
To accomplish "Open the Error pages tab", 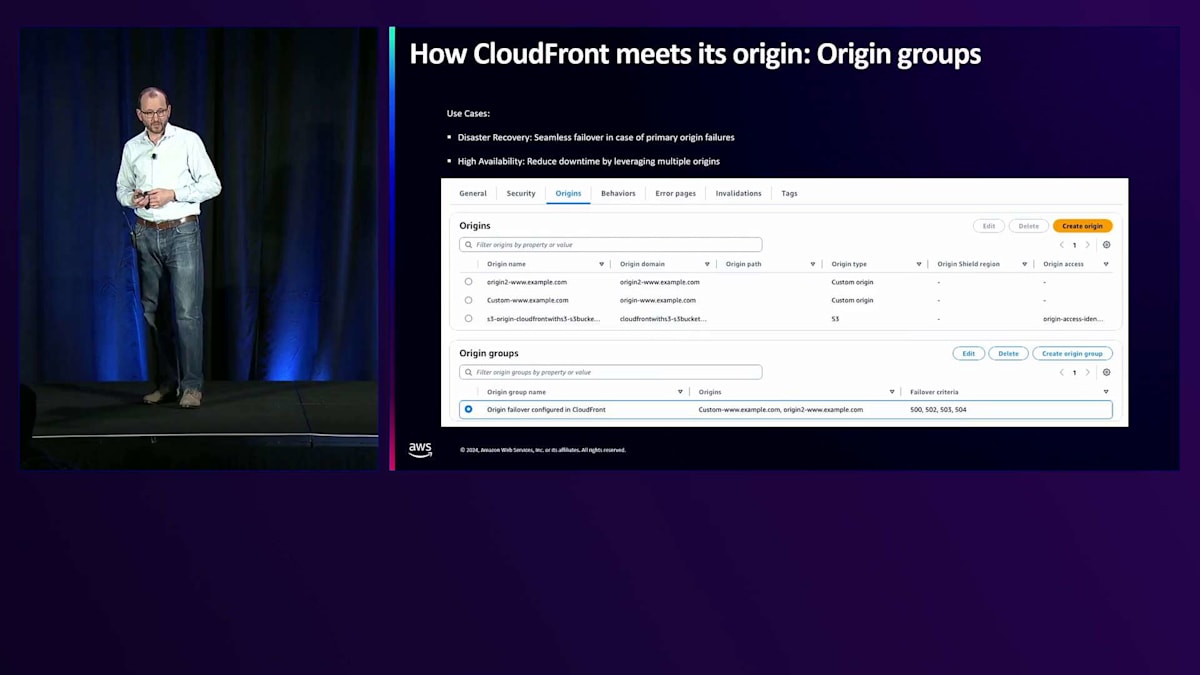I will click(x=676, y=193).
